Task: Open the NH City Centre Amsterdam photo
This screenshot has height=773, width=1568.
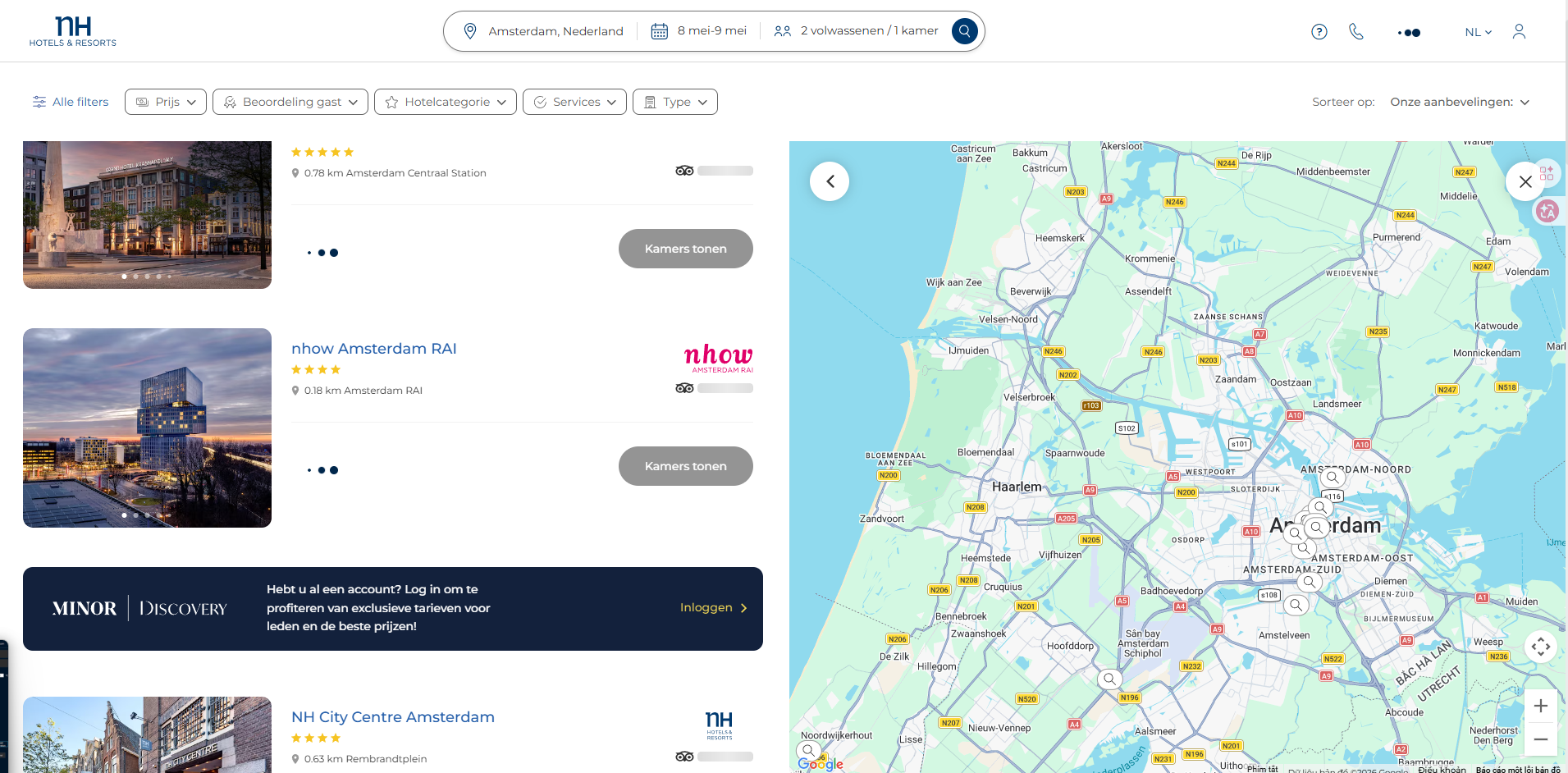Action: coord(147,734)
